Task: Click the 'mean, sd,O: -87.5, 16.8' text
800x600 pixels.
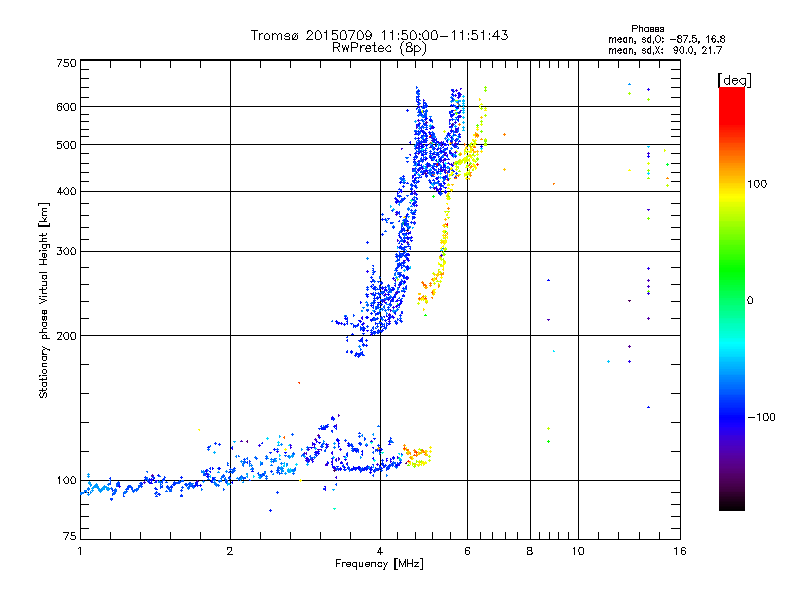Action: click(666, 39)
